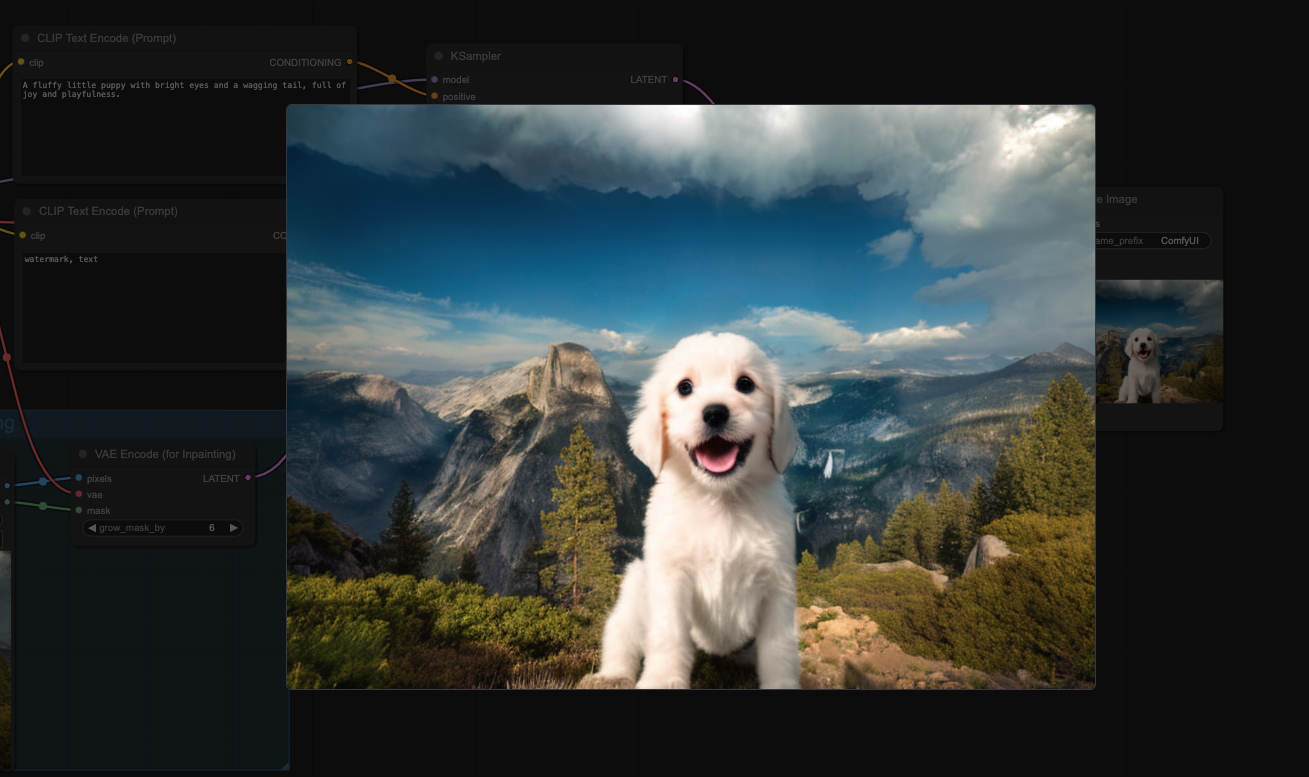Click the filename prefix field showing ComfyUI
The width and height of the screenshot is (1309, 777).
coord(1153,241)
